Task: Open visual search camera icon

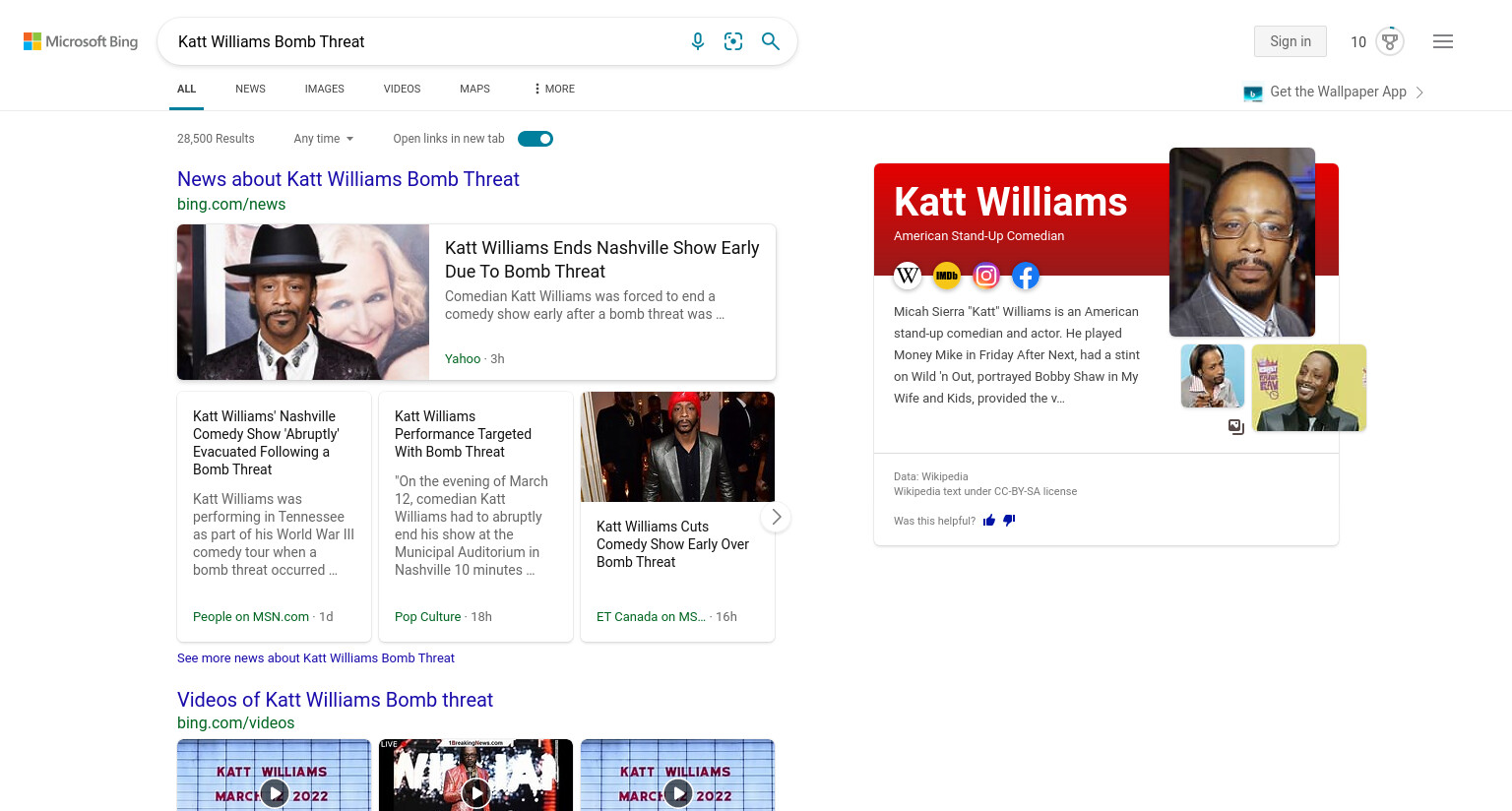Action: pyautogui.click(x=733, y=41)
